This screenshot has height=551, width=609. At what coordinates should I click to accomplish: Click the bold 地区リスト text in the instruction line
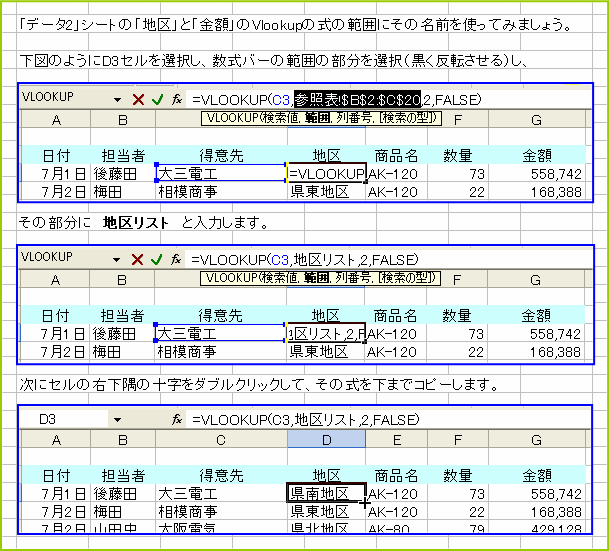coord(136,223)
